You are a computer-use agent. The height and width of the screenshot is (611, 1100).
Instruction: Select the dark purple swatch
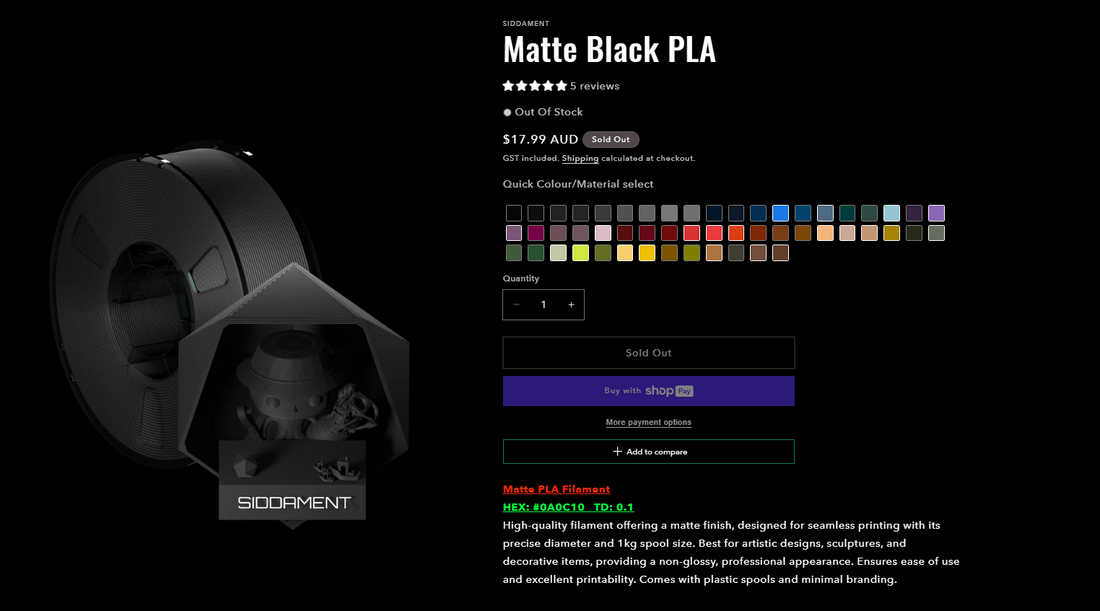[x=913, y=213]
